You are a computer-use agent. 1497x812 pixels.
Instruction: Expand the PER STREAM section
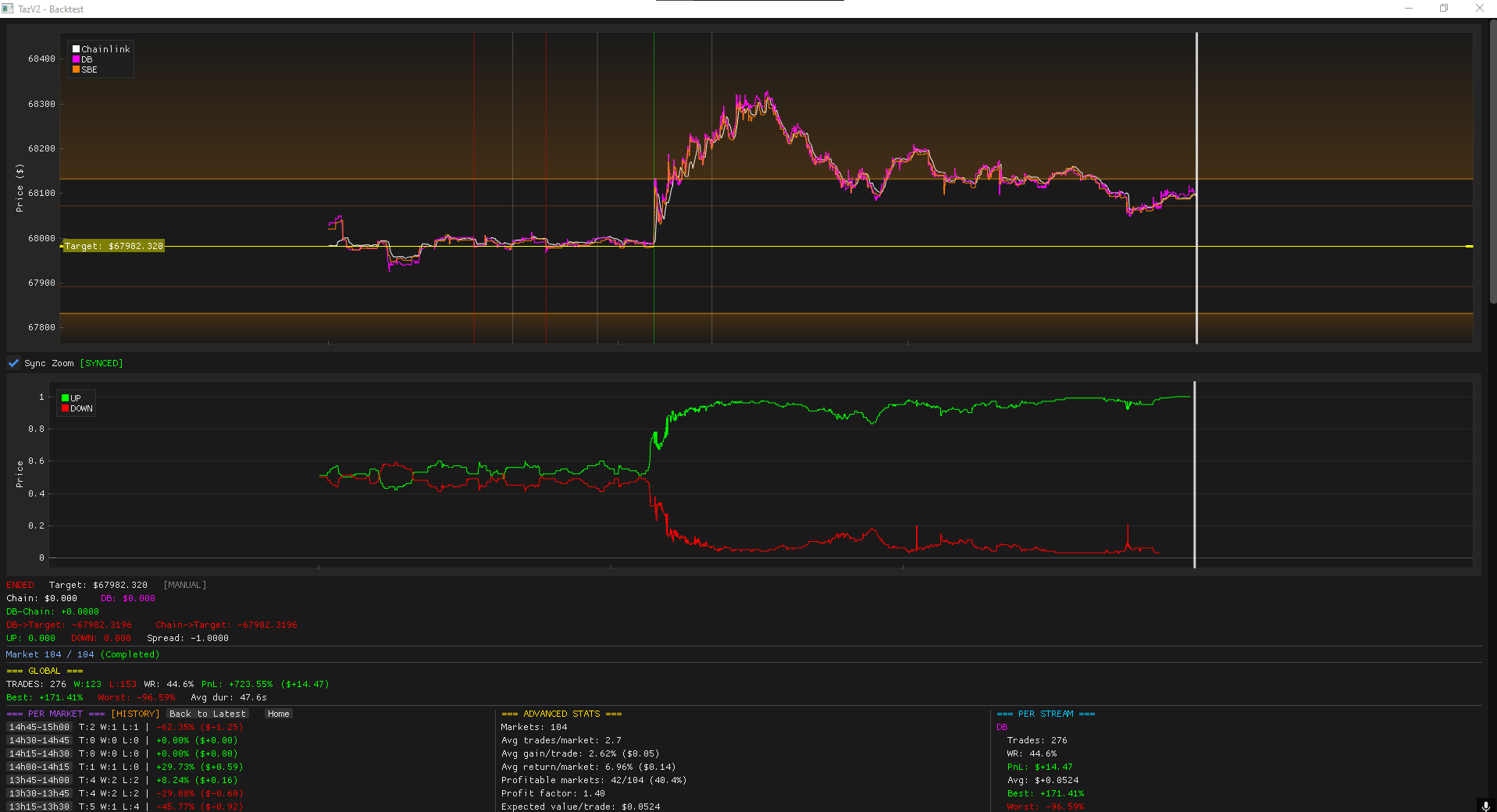(x=1046, y=713)
